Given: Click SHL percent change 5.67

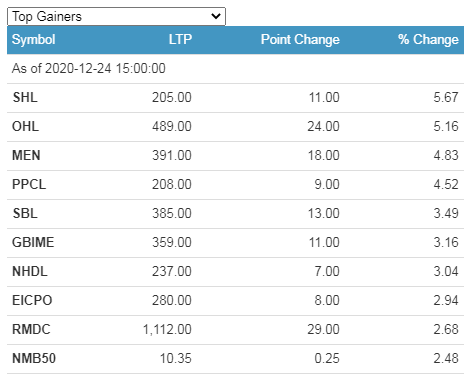Looking at the screenshot, I should coord(446,98).
